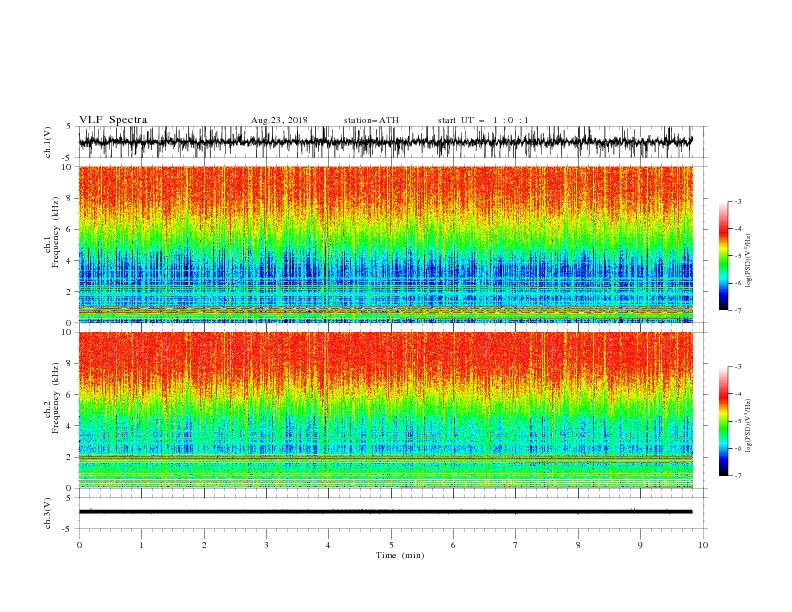The width and height of the screenshot is (792, 612).
Task: Click the '2' kHz tick on ch.2 frequency axis
Action: click(68, 457)
